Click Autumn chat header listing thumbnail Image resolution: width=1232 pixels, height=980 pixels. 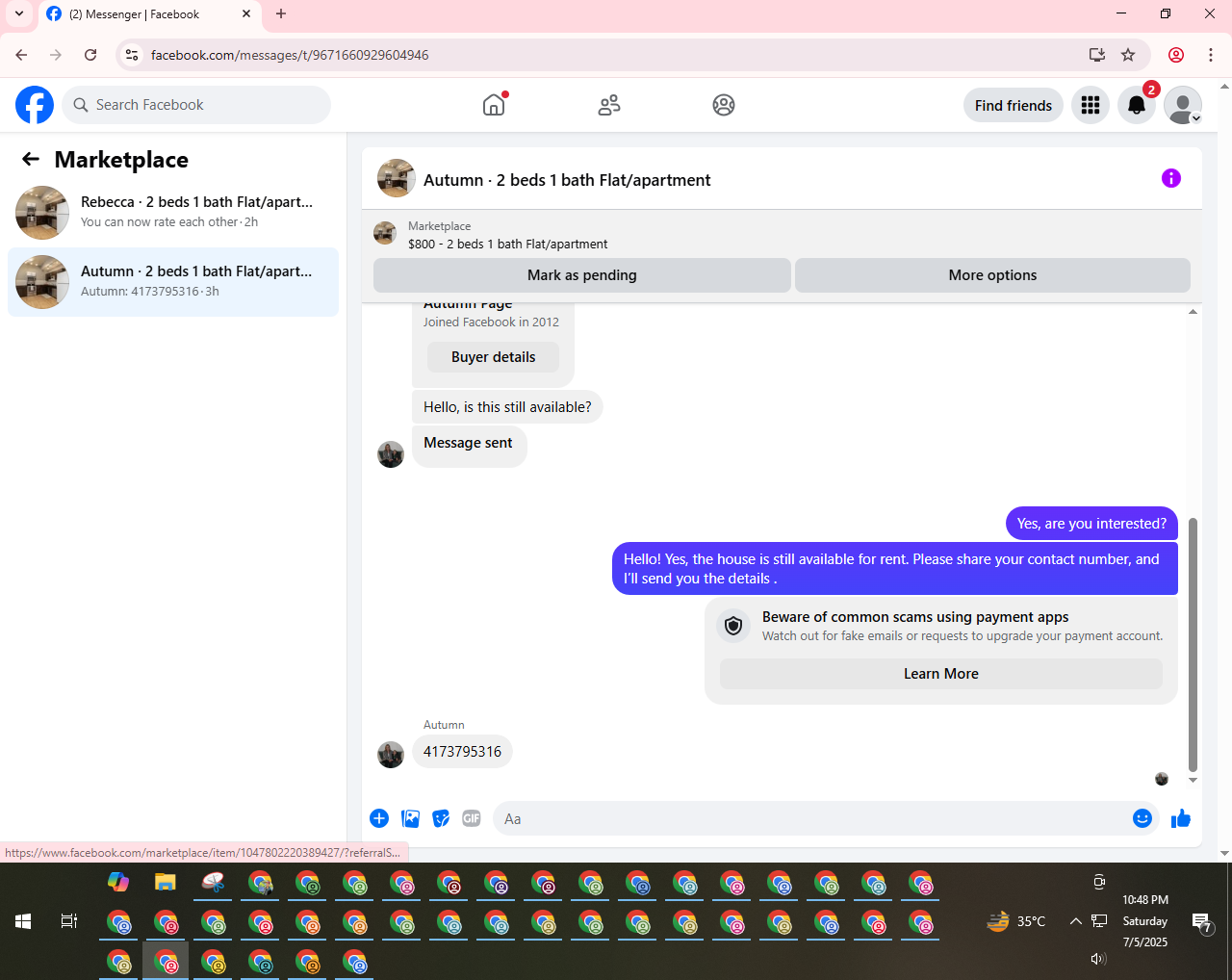(x=397, y=178)
